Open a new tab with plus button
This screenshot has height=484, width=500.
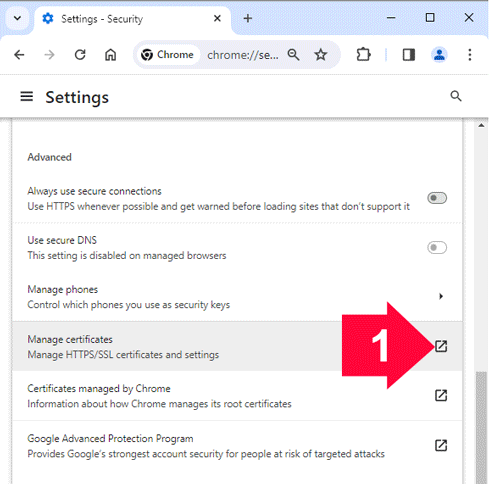[x=248, y=18]
